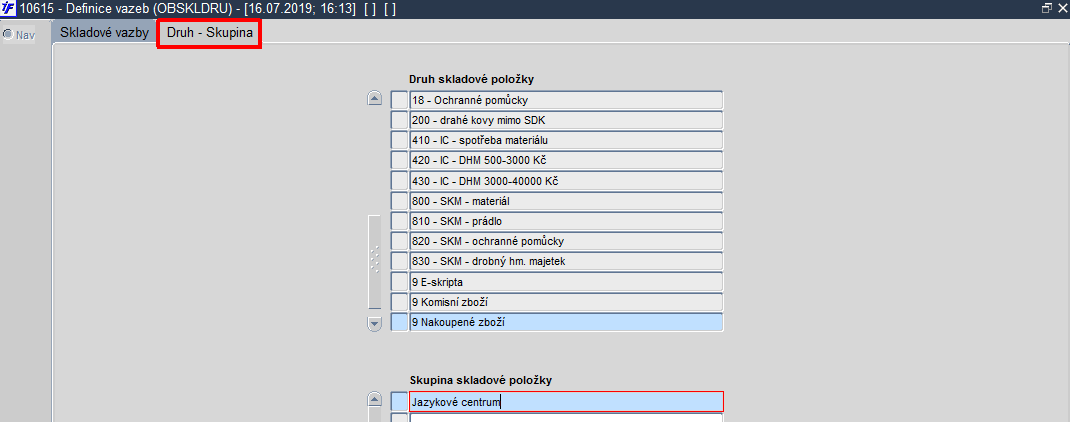
Task: Select row marker beside 9 Nakoupené zboží
Action: [x=399, y=322]
